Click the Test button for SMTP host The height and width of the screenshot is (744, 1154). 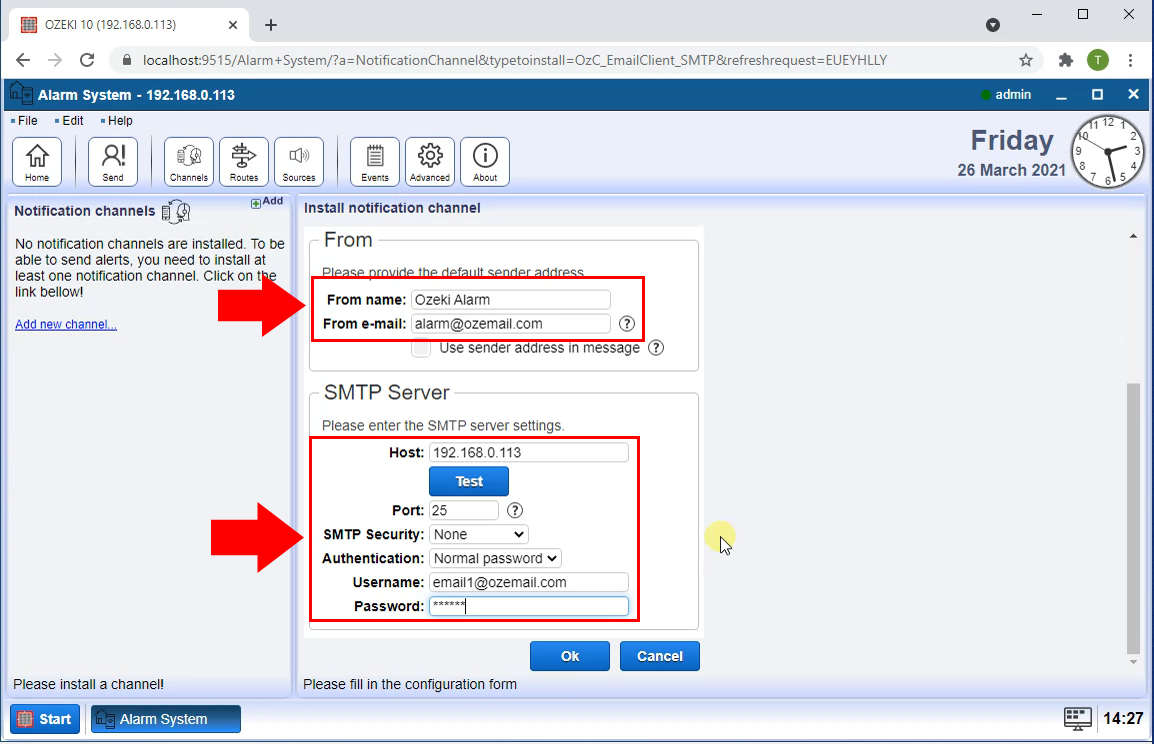click(469, 481)
